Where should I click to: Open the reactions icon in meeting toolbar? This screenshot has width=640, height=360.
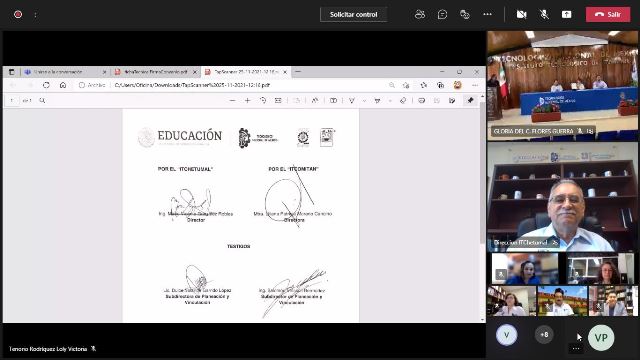pos(464,14)
